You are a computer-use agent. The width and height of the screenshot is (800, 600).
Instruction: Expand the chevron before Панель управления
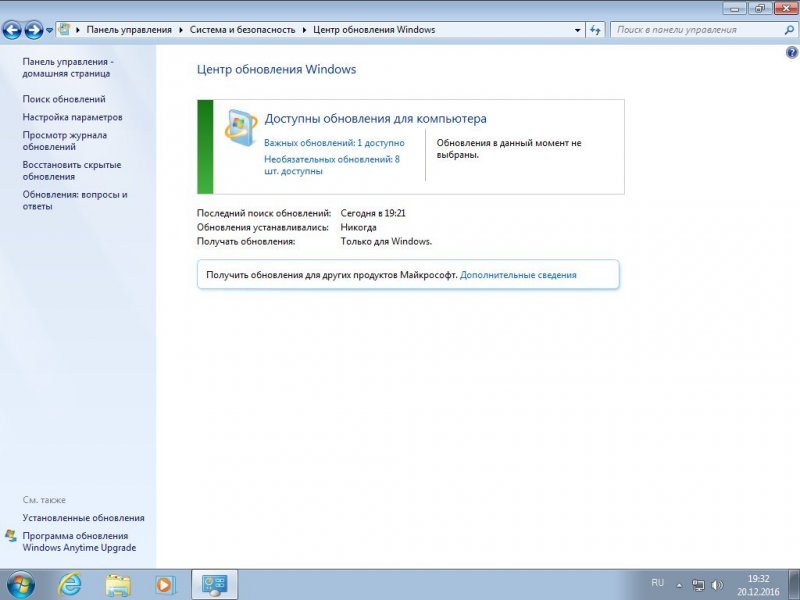(78, 30)
